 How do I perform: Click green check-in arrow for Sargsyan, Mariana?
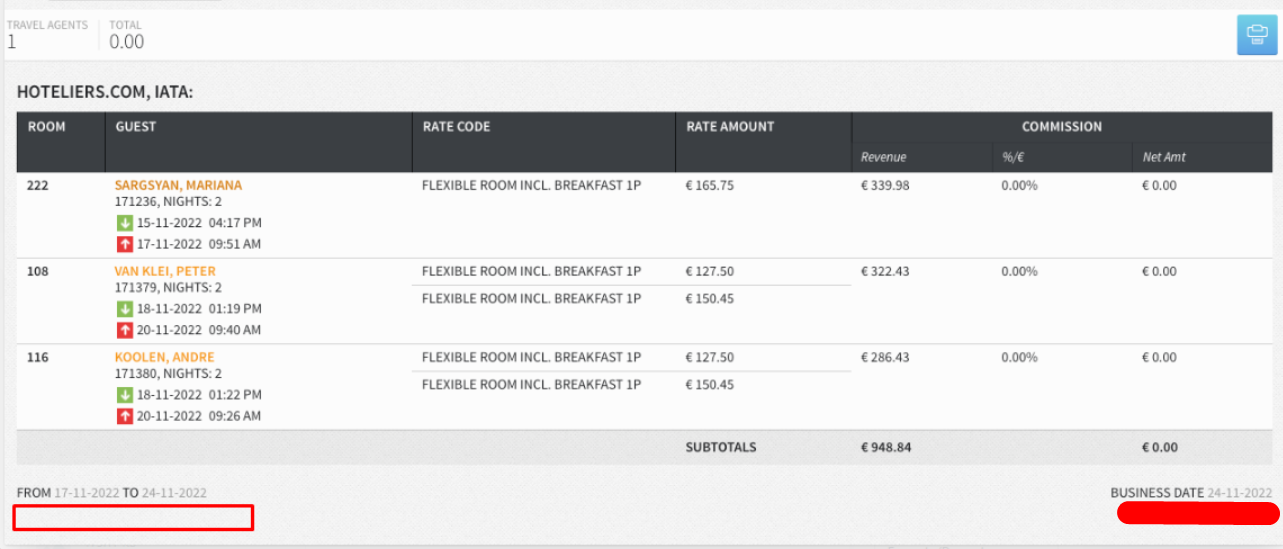point(125,223)
